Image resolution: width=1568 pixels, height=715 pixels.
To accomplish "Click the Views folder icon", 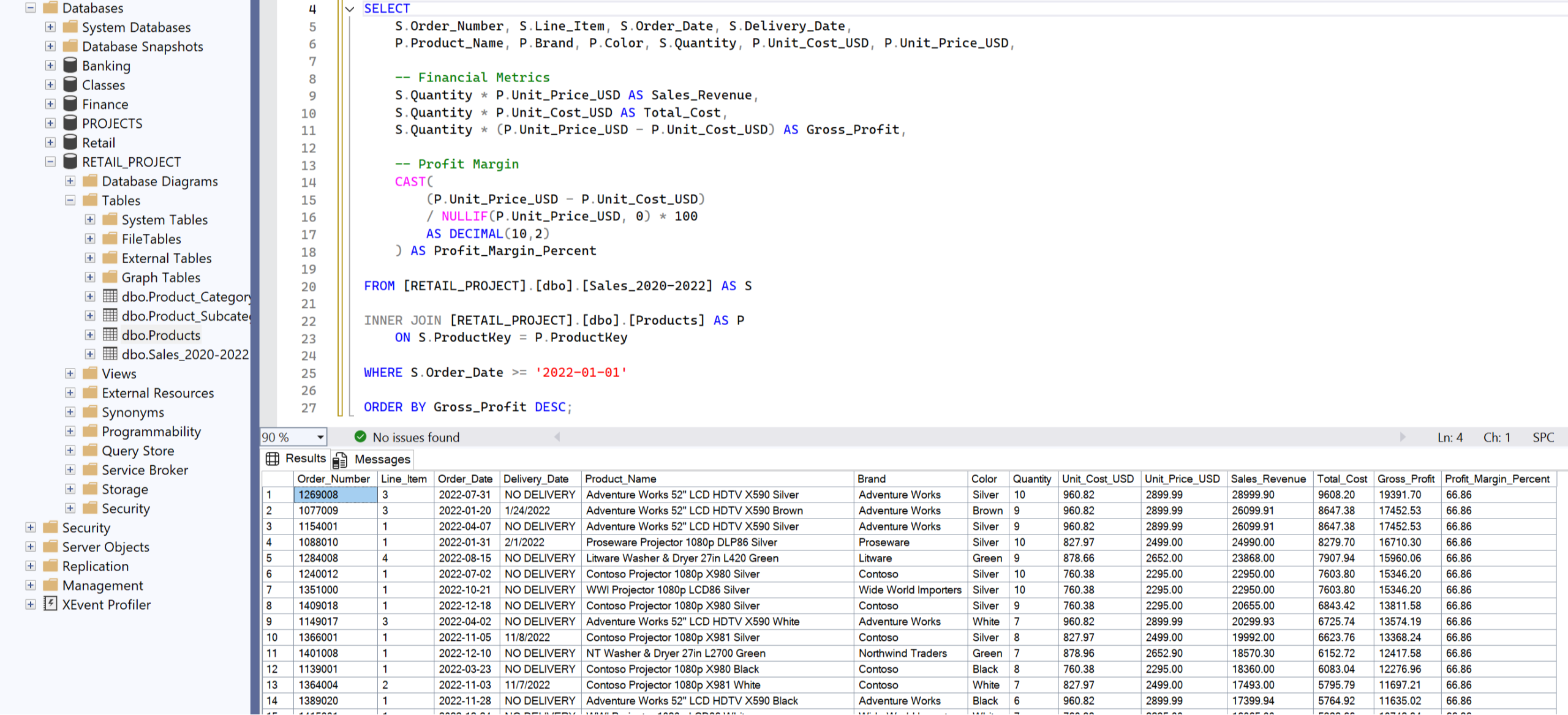I will tap(90, 373).
